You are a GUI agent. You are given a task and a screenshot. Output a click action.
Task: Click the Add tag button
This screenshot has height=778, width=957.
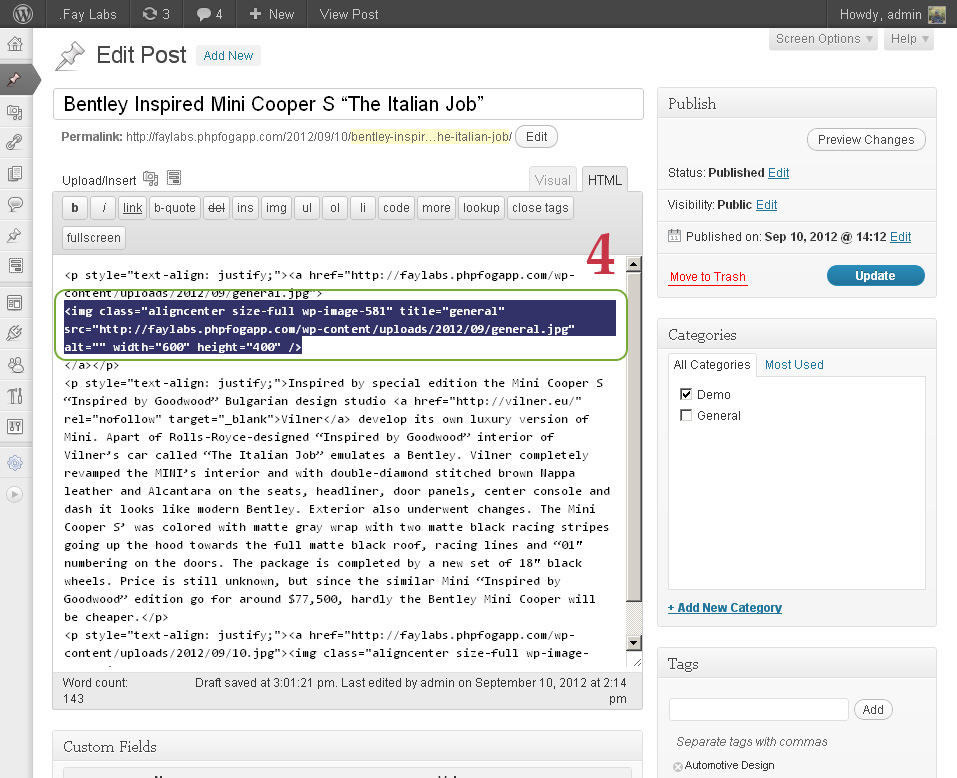coord(873,710)
